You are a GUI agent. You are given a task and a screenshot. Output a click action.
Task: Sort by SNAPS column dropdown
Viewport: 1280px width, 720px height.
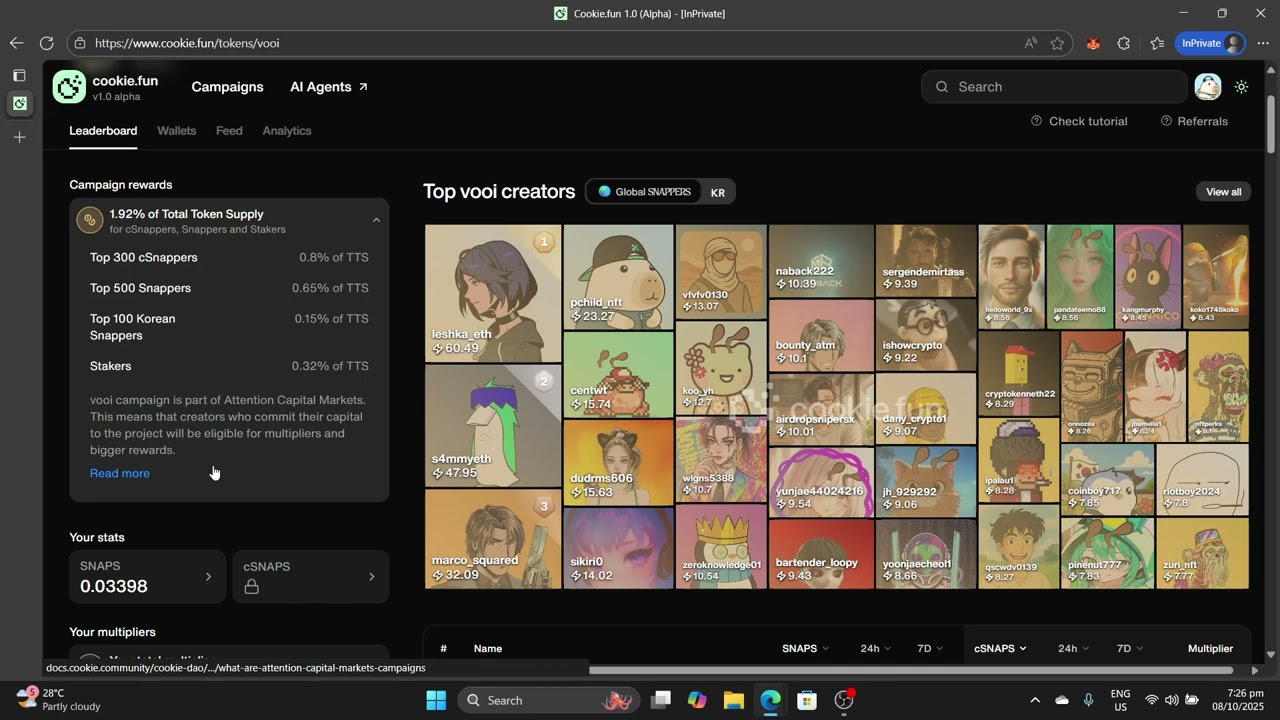coord(805,648)
